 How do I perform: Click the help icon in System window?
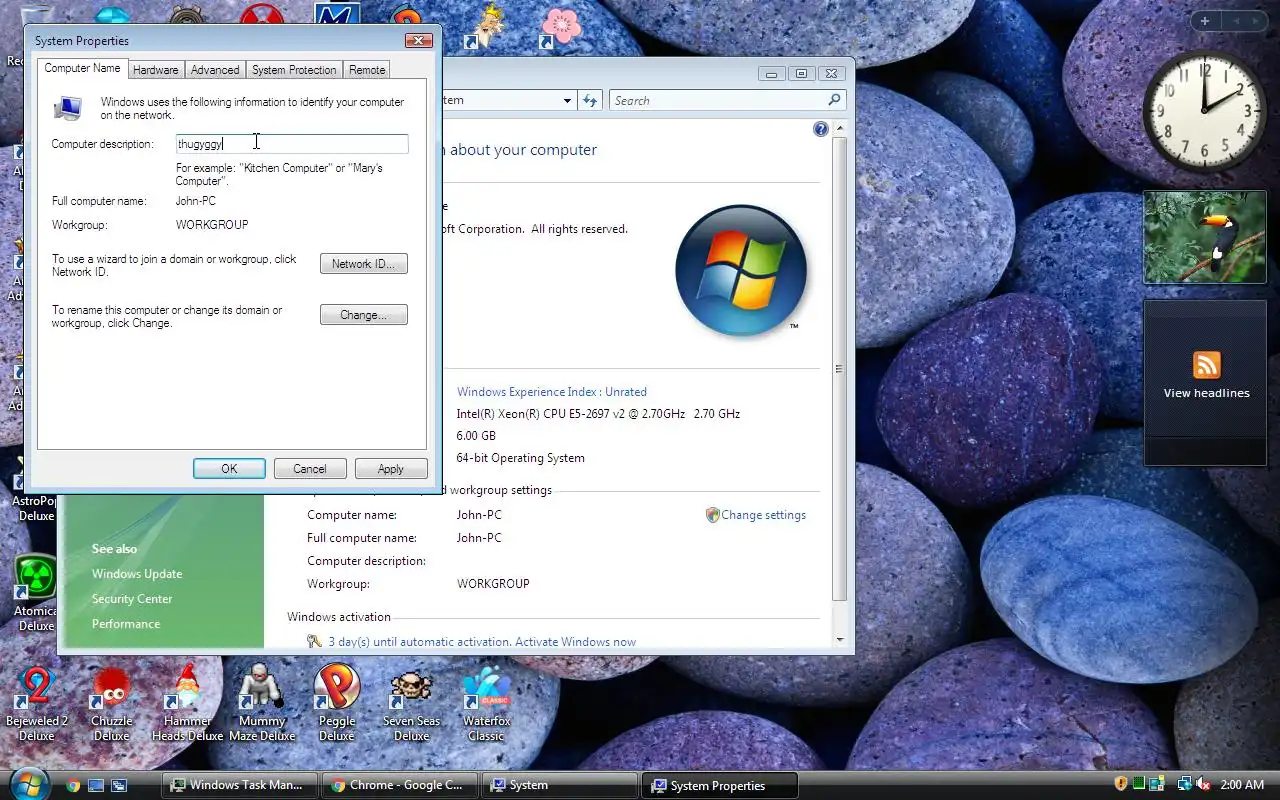821,129
